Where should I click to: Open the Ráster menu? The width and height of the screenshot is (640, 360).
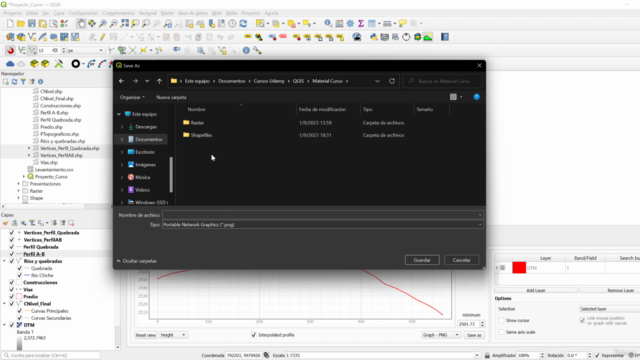[x=167, y=13]
